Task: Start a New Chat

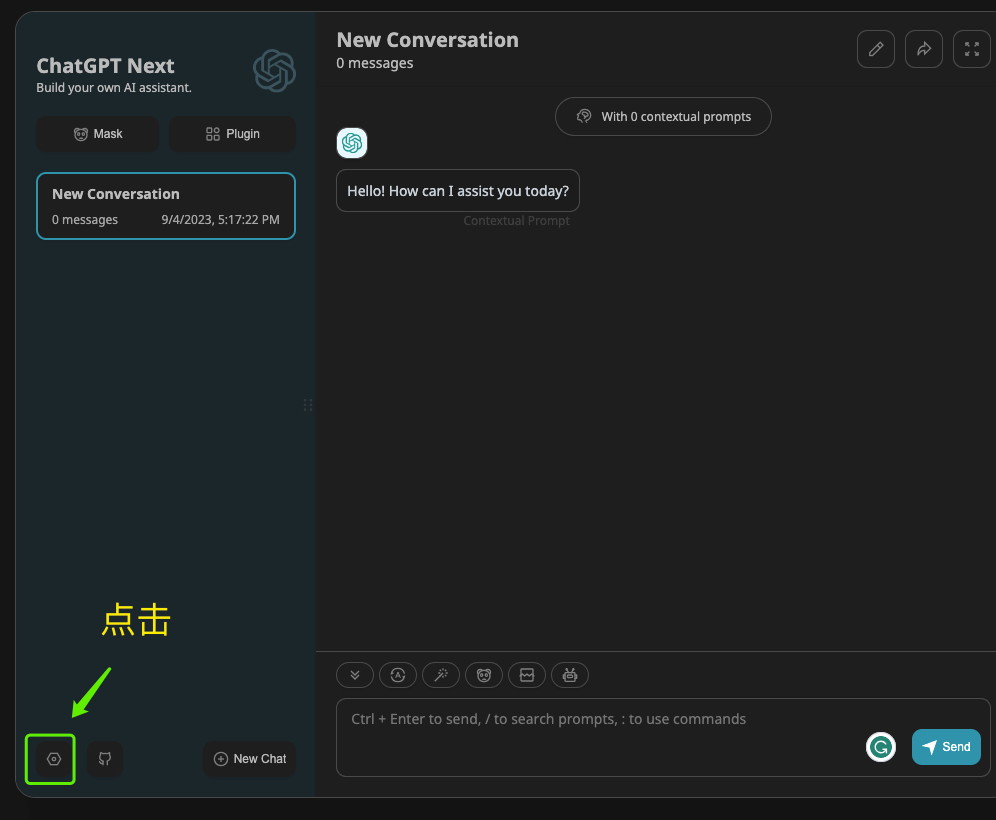Action: [250, 759]
